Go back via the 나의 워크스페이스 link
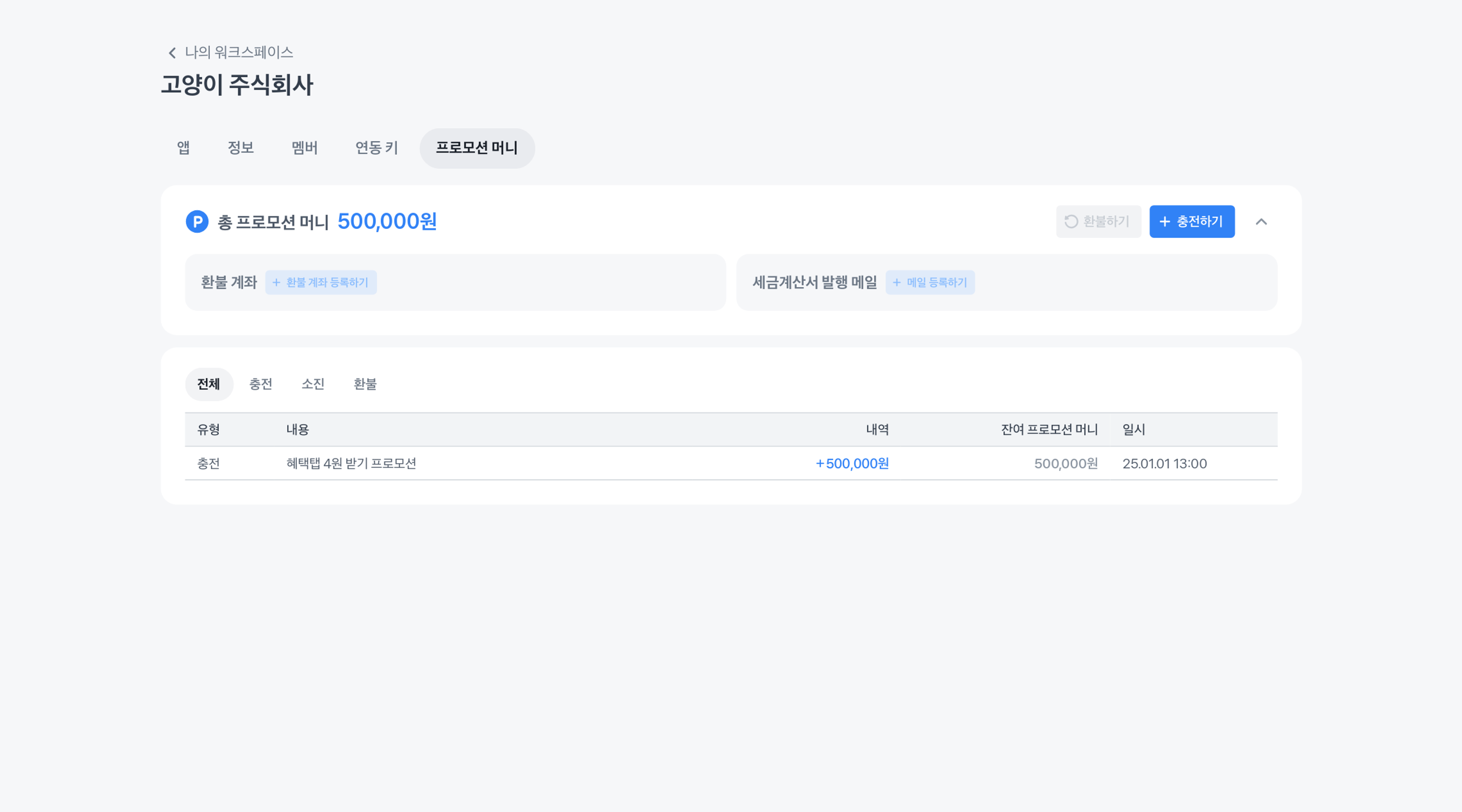Image resolution: width=1462 pixels, height=812 pixels. 239,52
